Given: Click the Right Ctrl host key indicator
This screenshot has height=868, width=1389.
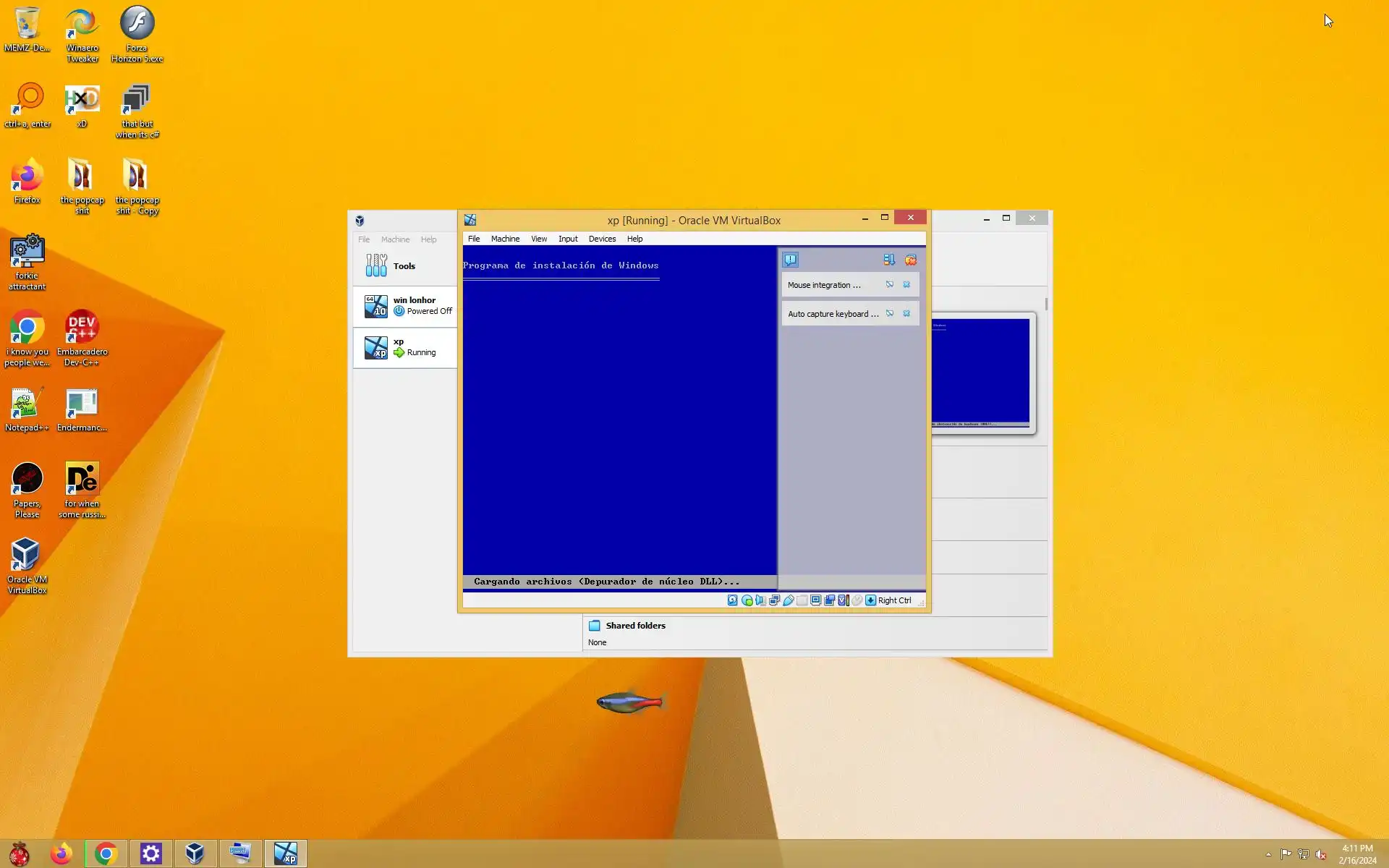Looking at the screenshot, I should coord(894,600).
